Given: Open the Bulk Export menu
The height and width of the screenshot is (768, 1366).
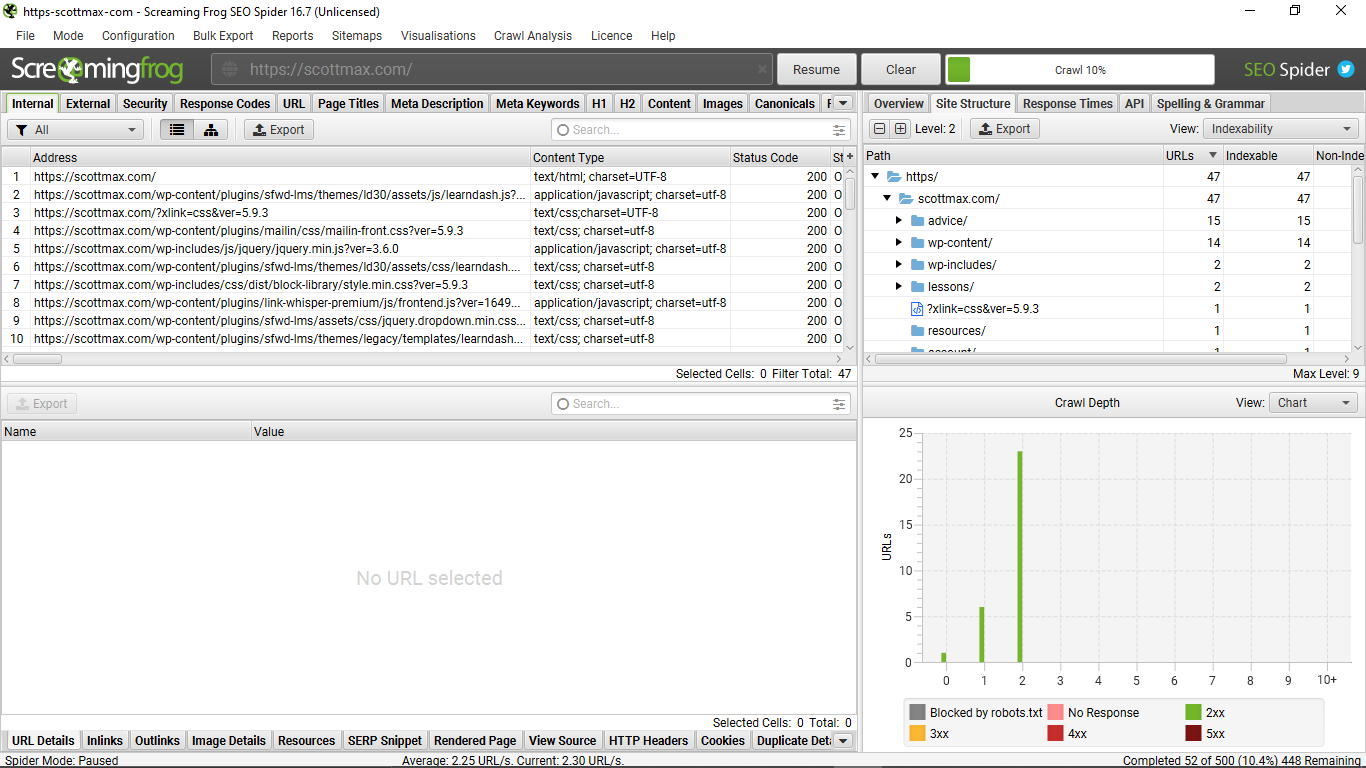Looking at the screenshot, I should click(x=223, y=36).
